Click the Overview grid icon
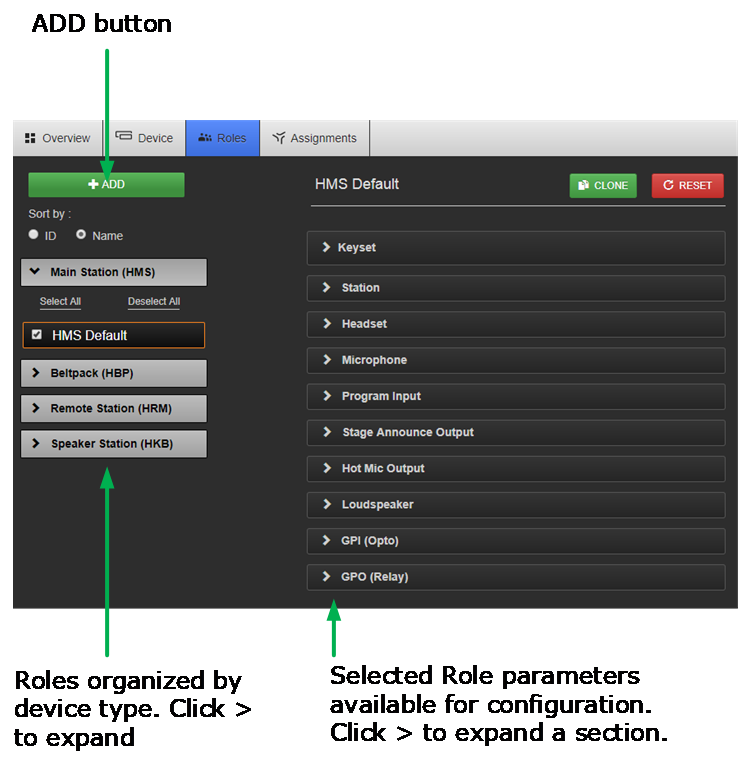739x764 pixels. coord(30,138)
